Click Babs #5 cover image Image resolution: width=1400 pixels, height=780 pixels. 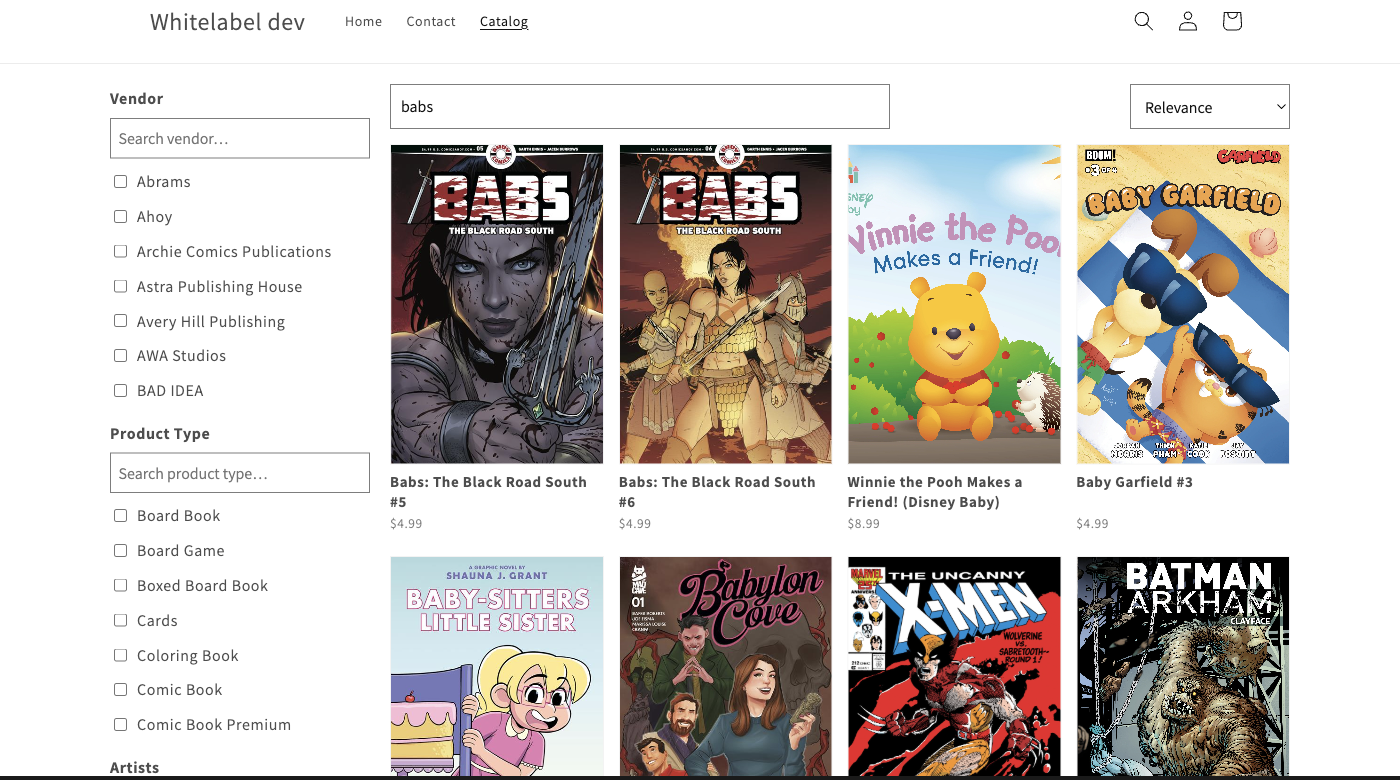(x=497, y=304)
